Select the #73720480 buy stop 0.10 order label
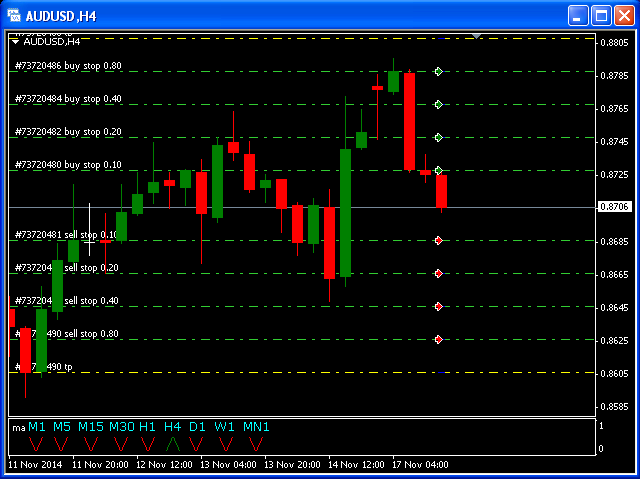The width and height of the screenshot is (640, 480). point(68,165)
